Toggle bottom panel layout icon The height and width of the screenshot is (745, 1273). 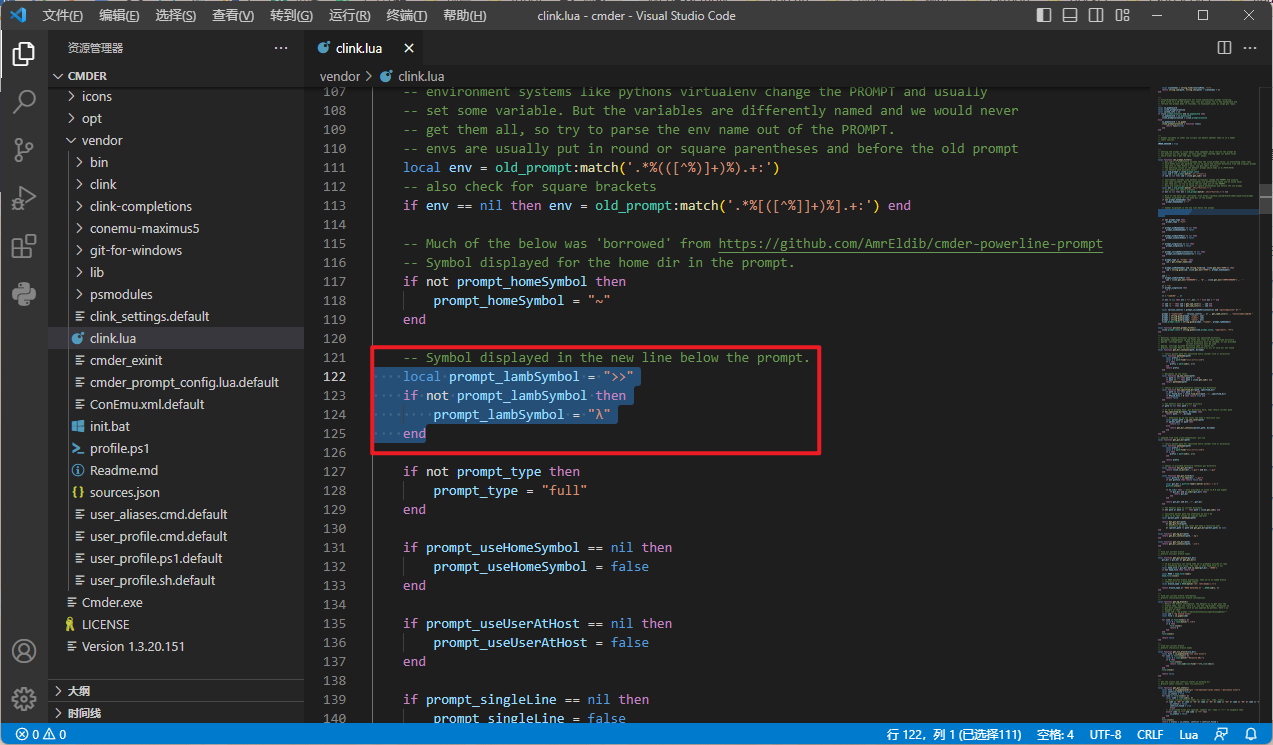pyautogui.click(x=1070, y=15)
